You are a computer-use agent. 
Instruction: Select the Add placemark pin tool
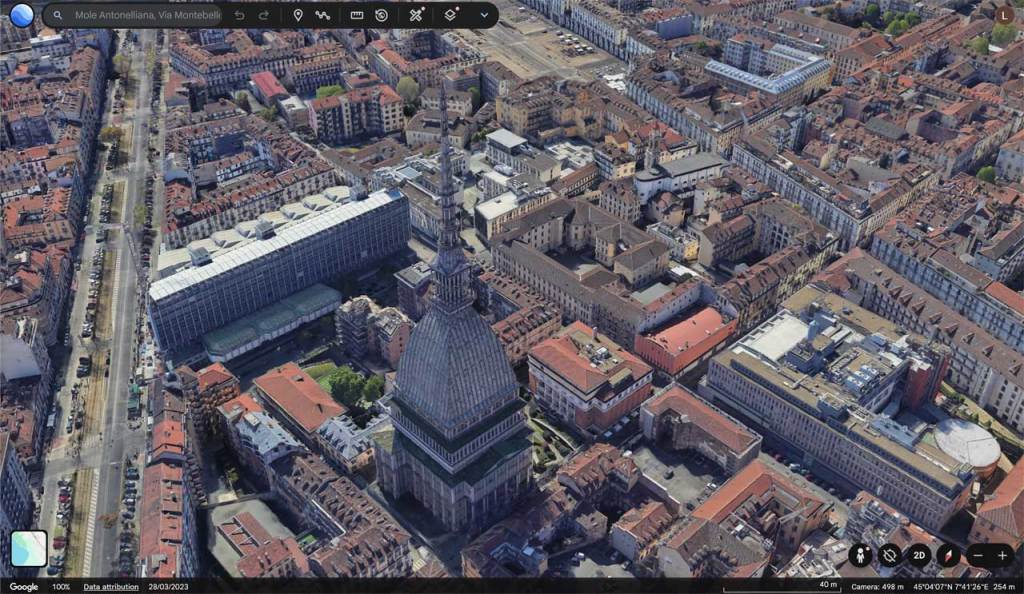(x=298, y=15)
